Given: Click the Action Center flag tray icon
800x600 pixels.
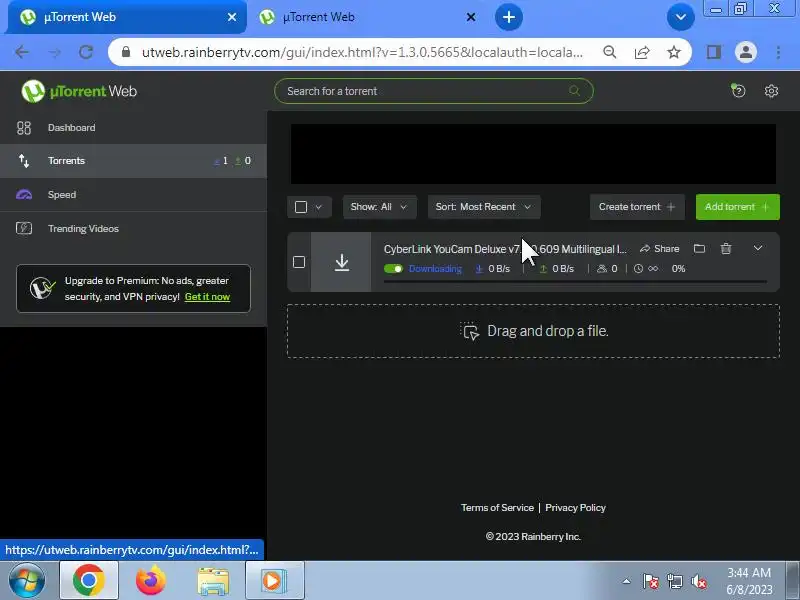Looking at the screenshot, I should [x=650, y=581].
